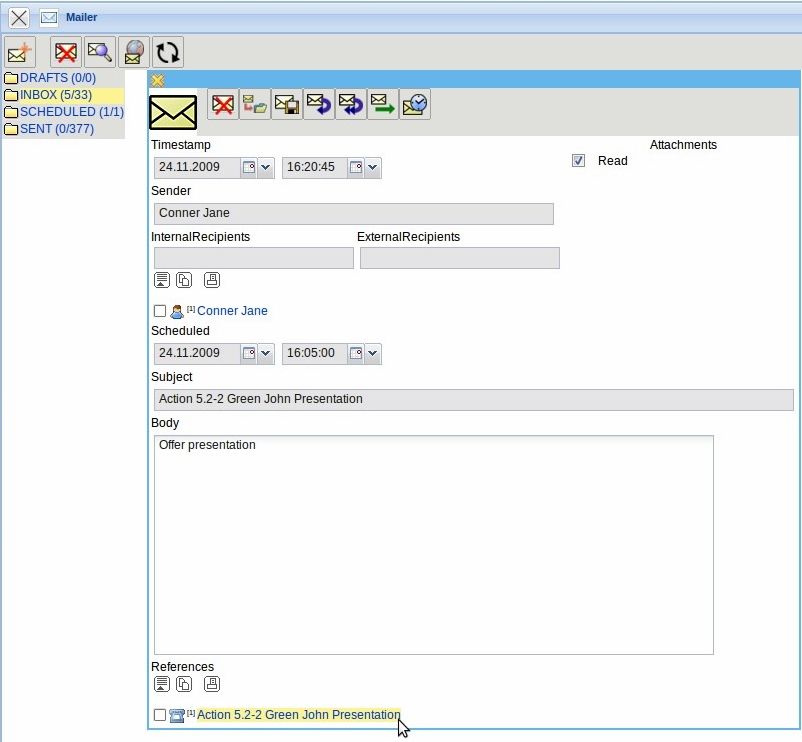
Task: Click delete mail icon in message toolbar
Action: 223,104
